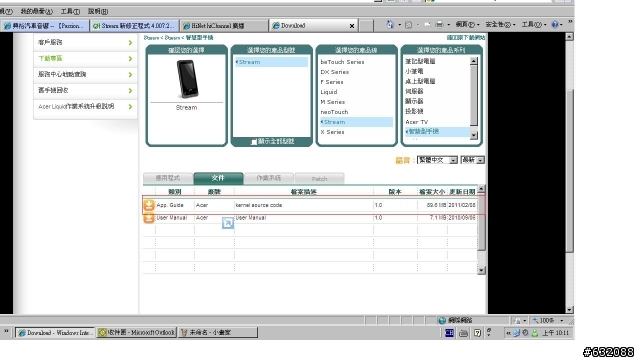Select 小筆電 in product series list

414,71
